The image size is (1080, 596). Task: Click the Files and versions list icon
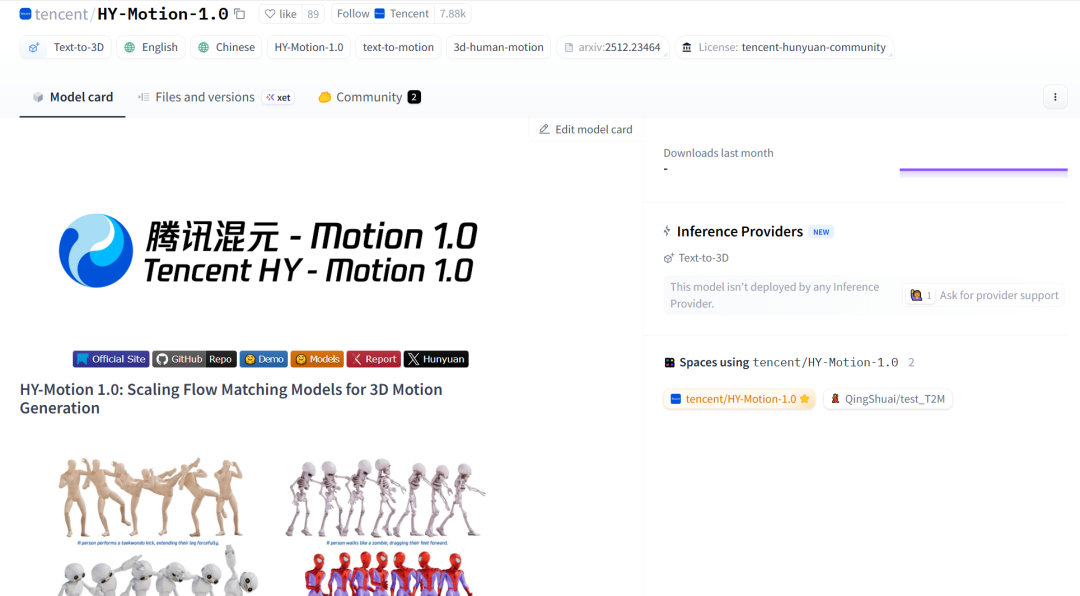[x=143, y=97]
